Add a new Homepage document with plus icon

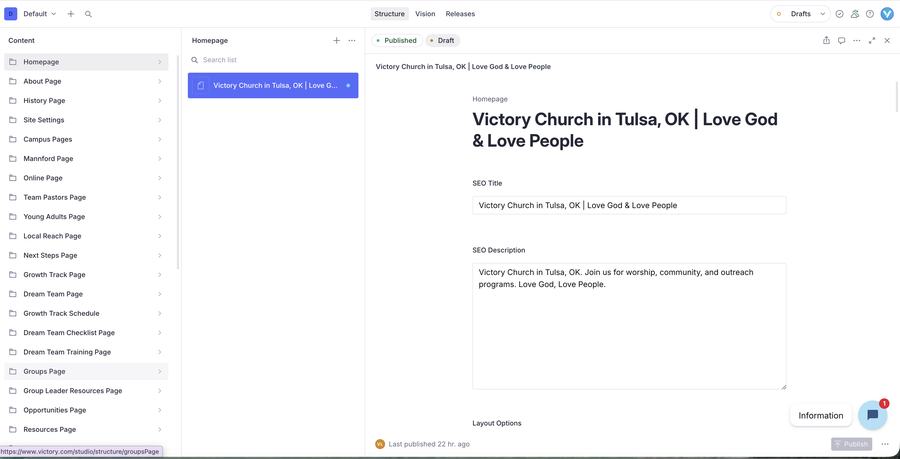click(336, 40)
